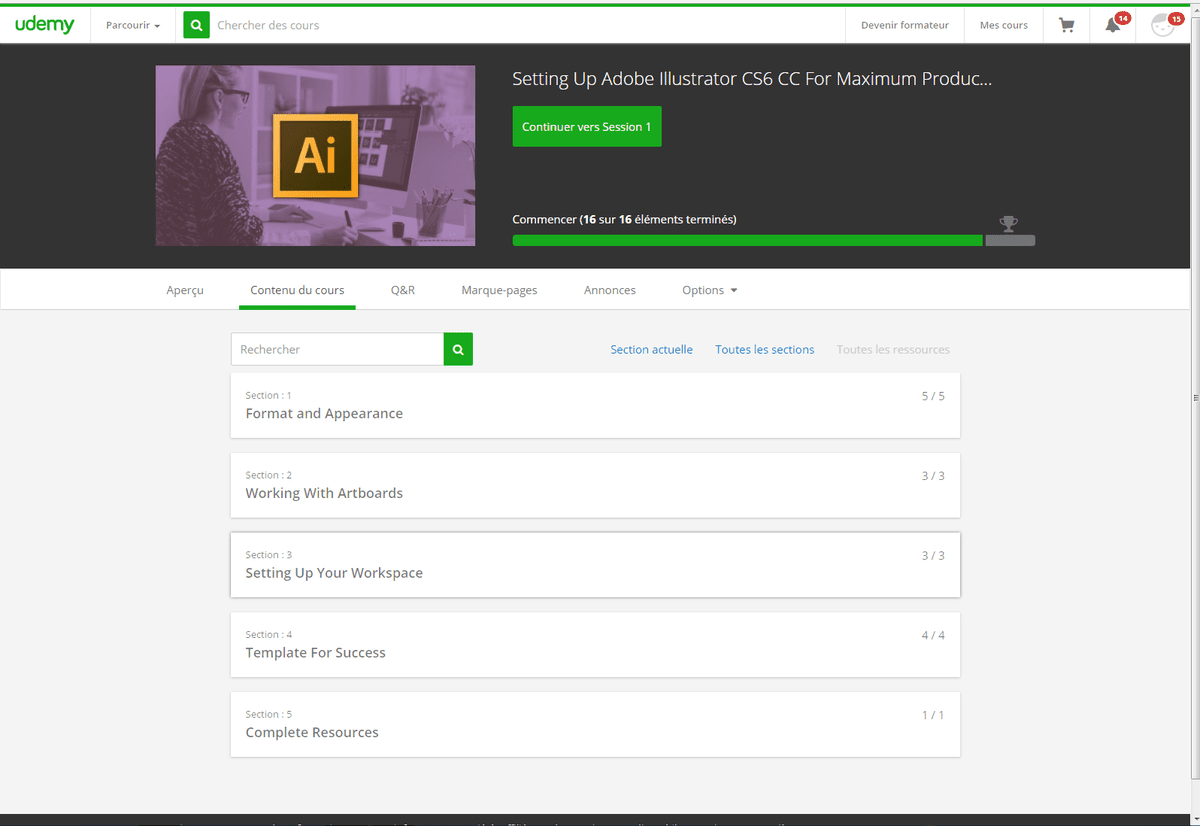Click the Udemy logo
This screenshot has width=1200, height=826.
tap(45, 25)
